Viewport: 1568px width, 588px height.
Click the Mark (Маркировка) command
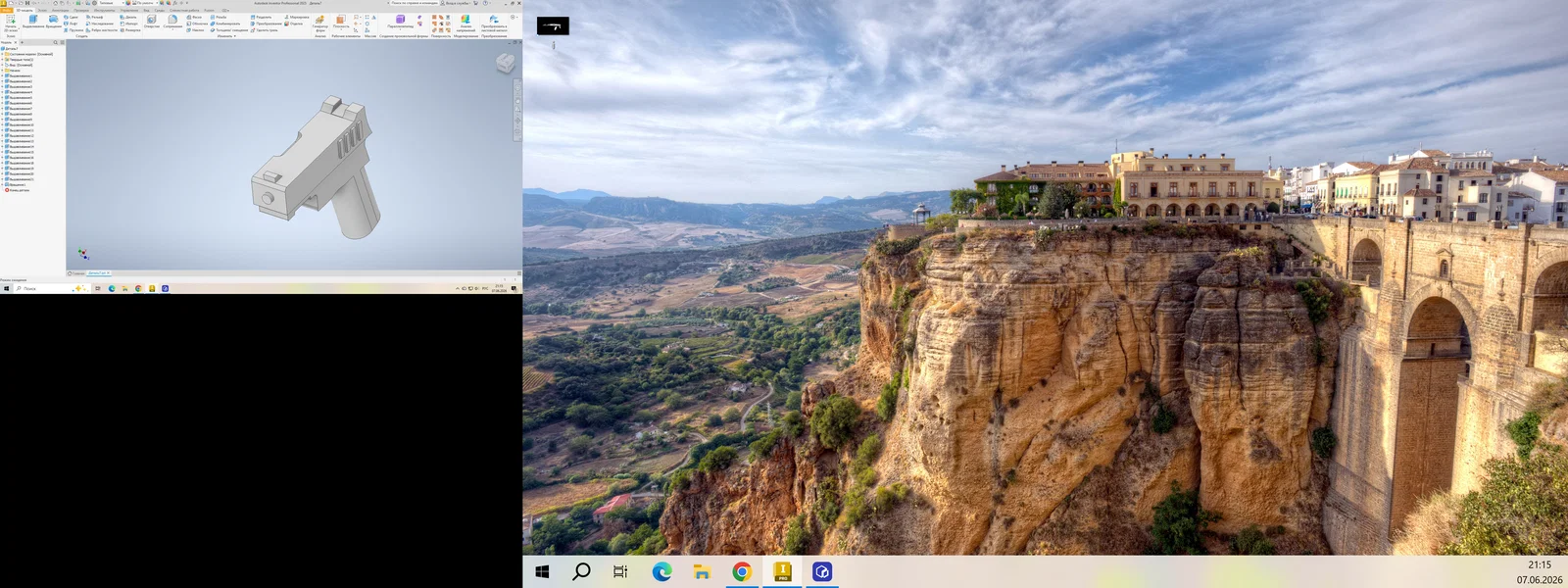(297, 17)
